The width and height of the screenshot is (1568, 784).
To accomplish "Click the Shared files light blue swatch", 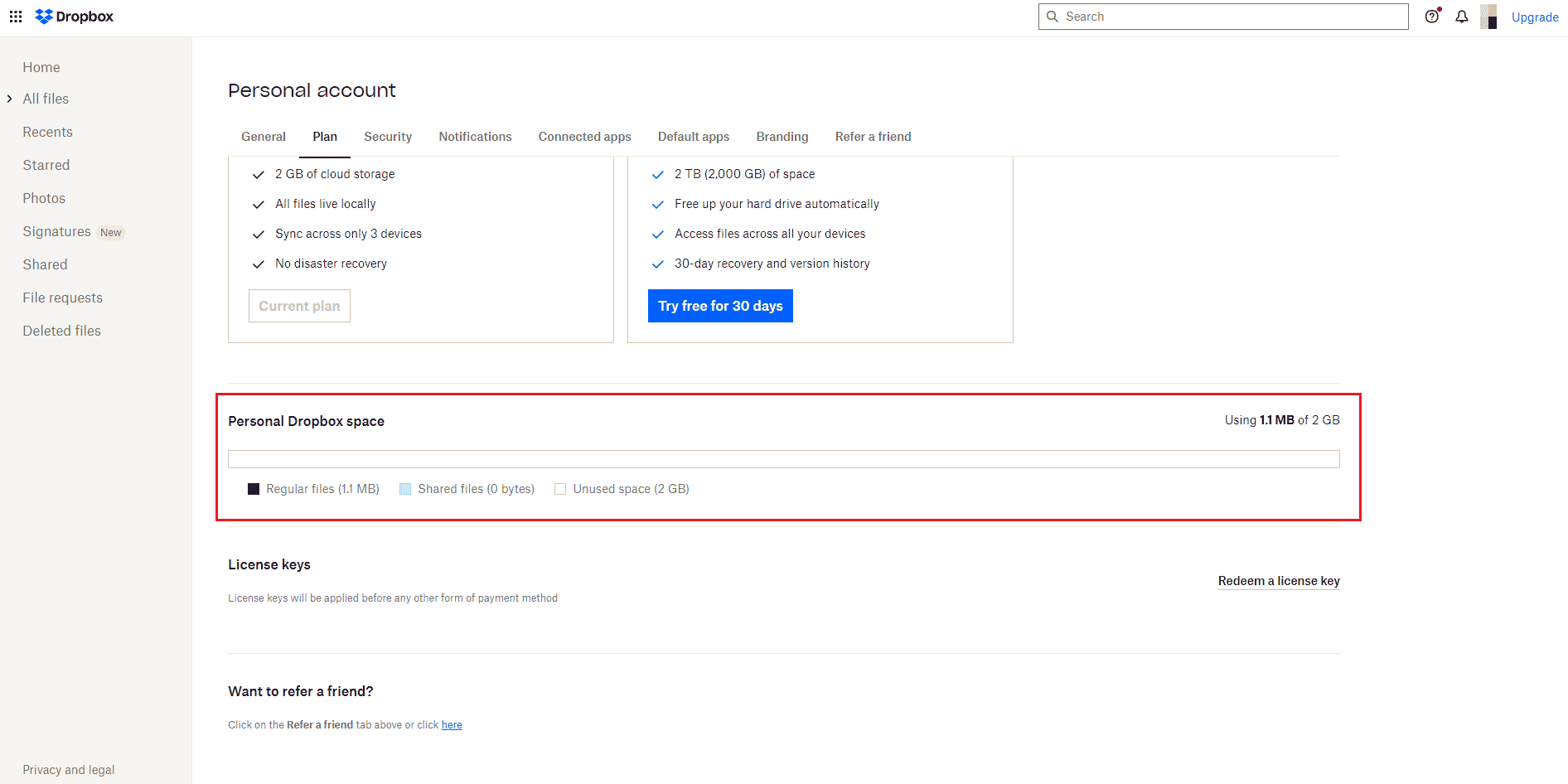I will click(405, 489).
